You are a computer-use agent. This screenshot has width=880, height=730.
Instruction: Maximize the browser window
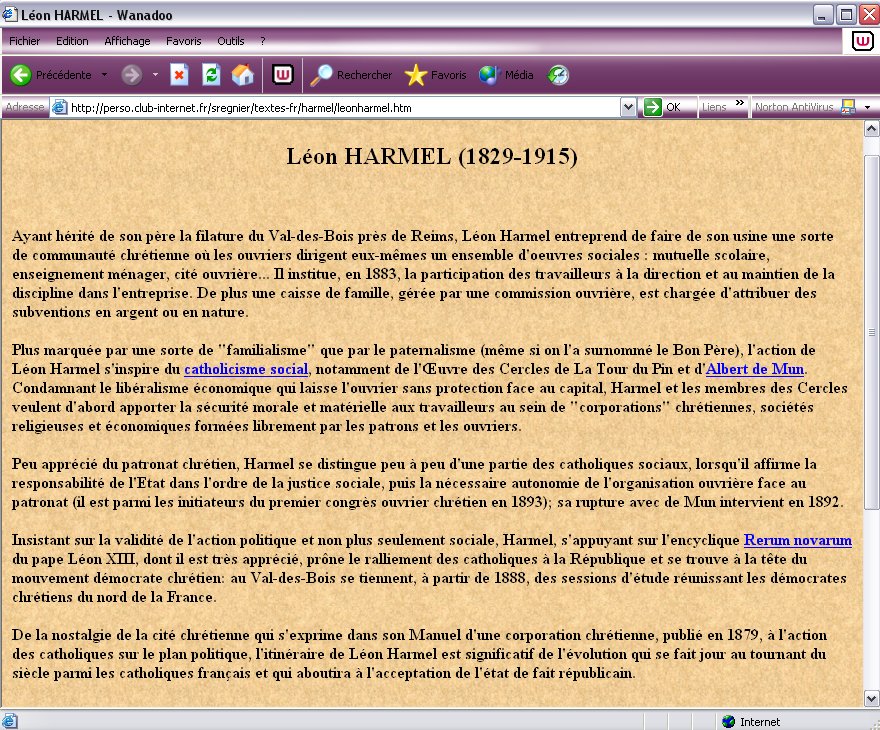coord(846,15)
